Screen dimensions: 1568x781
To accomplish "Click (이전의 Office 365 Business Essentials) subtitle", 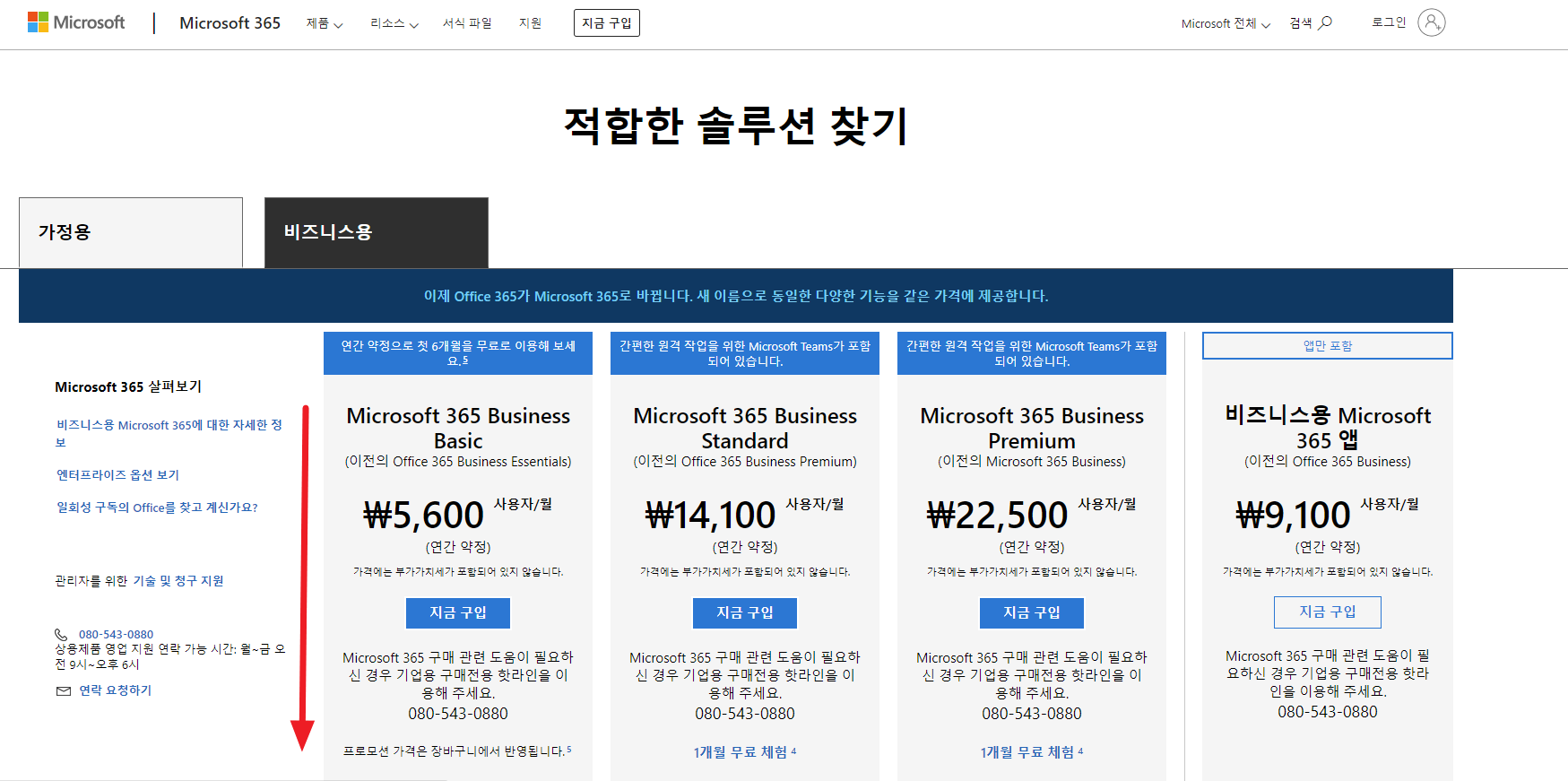I will tap(458, 462).
